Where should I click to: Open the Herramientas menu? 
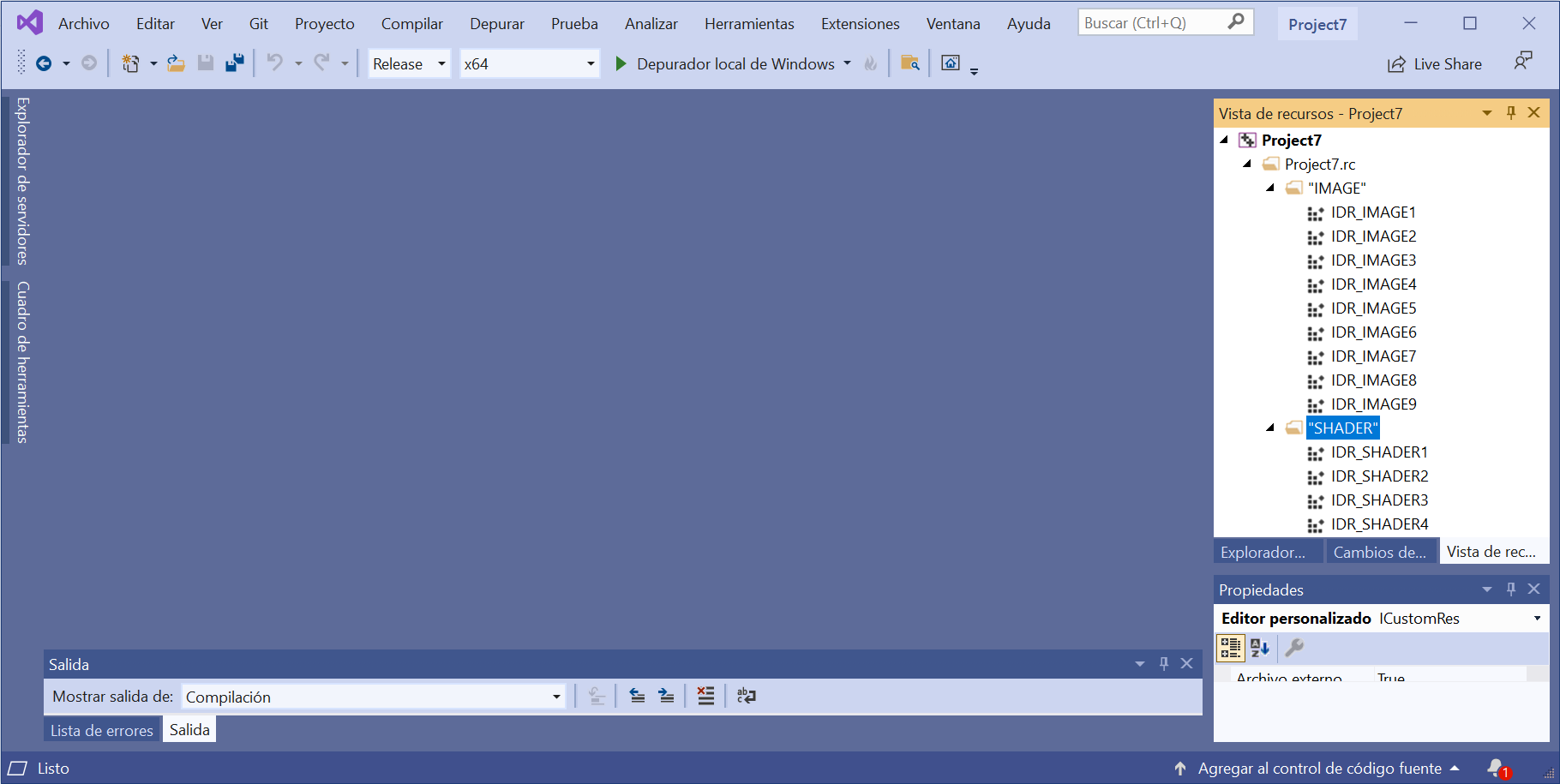[748, 24]
